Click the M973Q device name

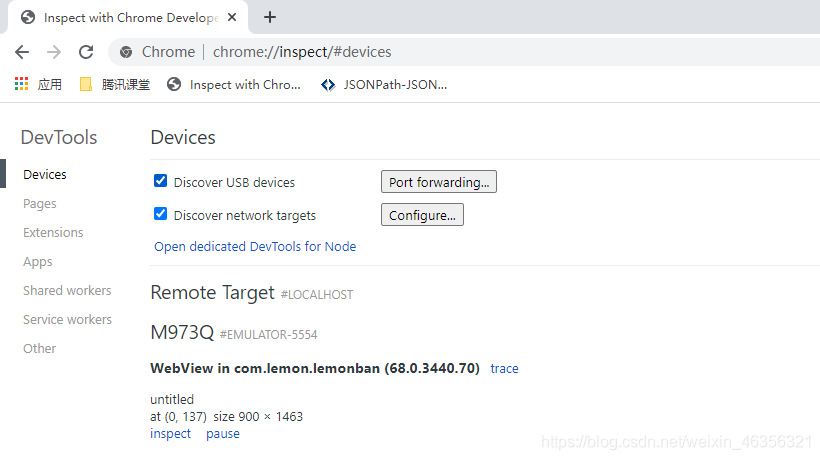[182, 332]
